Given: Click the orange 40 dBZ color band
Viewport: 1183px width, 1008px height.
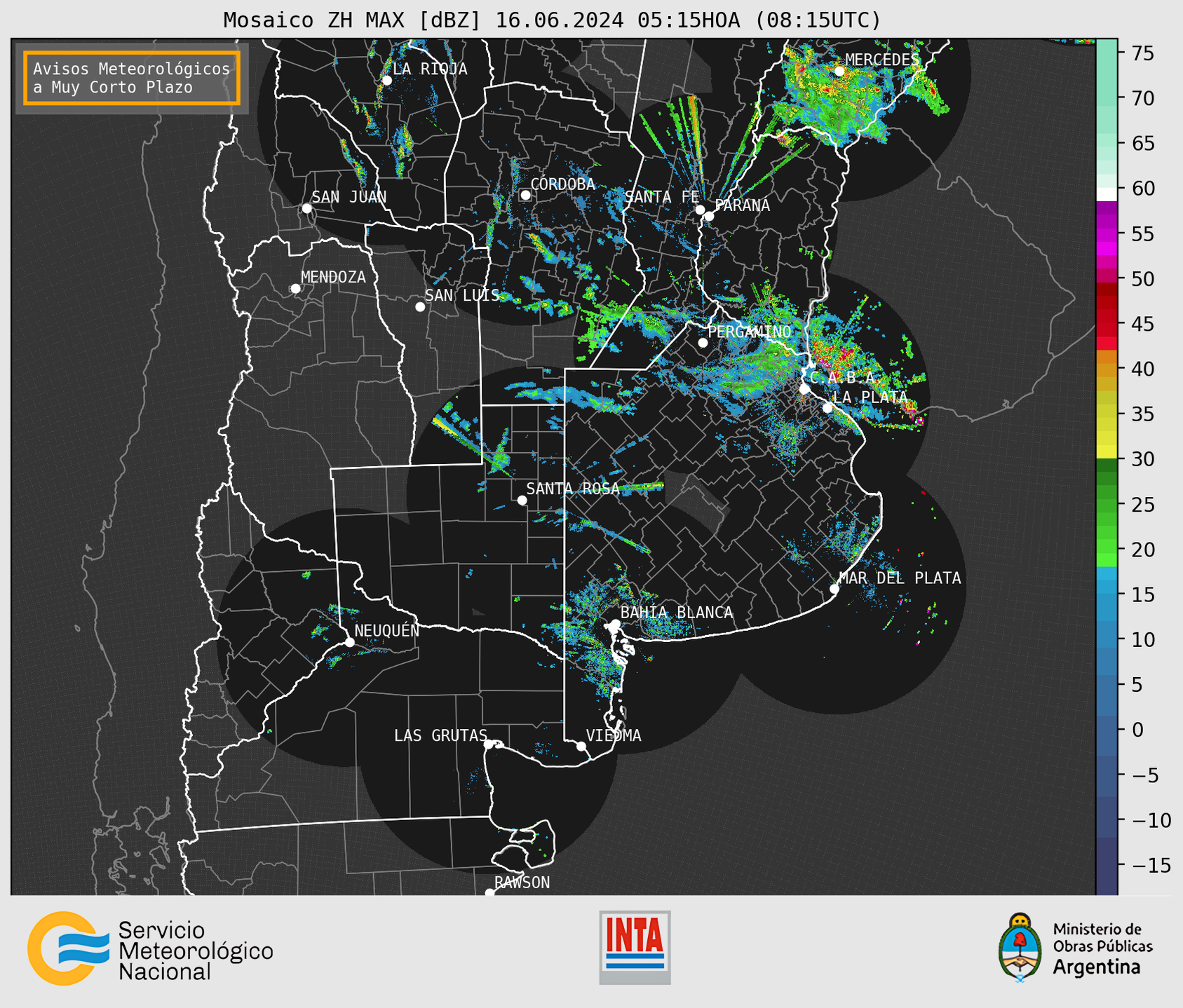Looking at the screenshot, I should [x=1107, y=369].
